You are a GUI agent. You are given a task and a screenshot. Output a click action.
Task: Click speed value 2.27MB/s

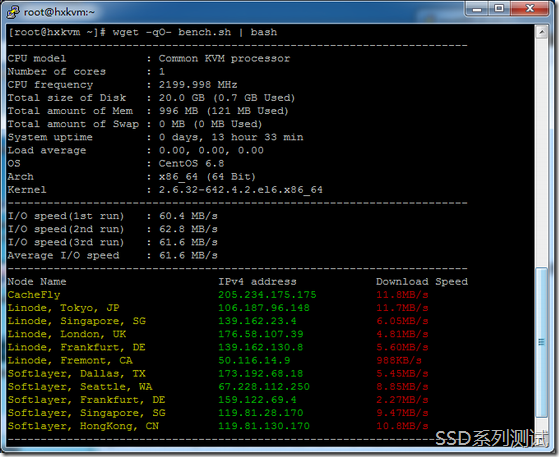402,400
